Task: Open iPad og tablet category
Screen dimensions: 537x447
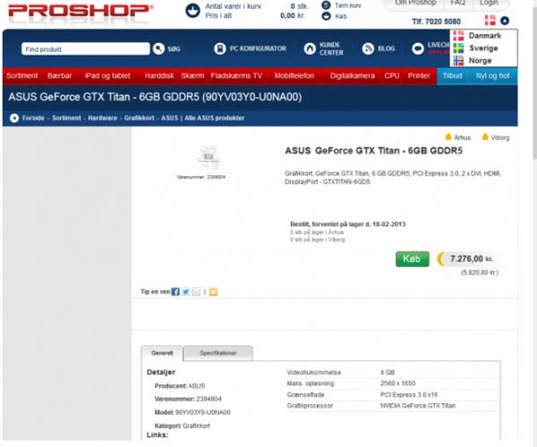Action: click(x=108, y=76)
